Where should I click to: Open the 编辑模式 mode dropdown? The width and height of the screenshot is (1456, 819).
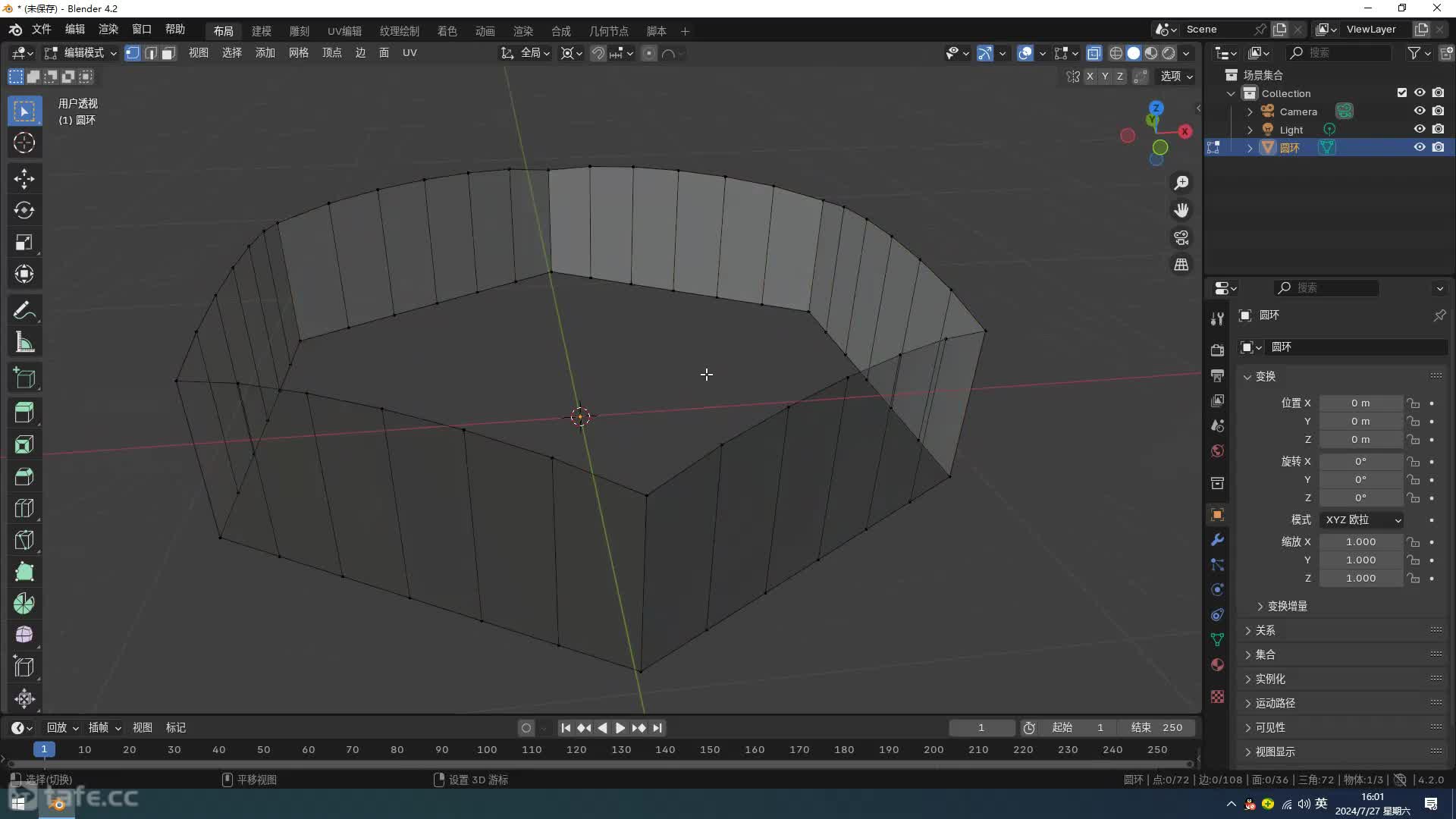click(80, 53)
